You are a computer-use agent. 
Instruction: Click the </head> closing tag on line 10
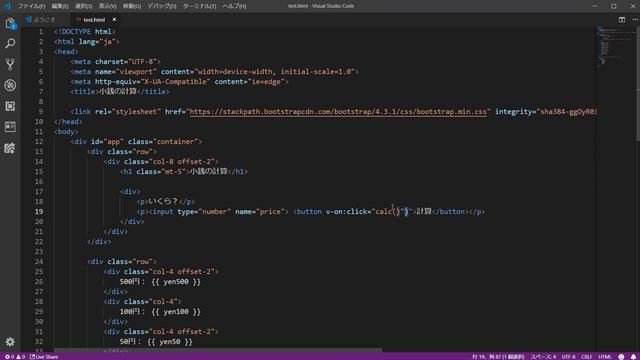click(x=68, y=122)
